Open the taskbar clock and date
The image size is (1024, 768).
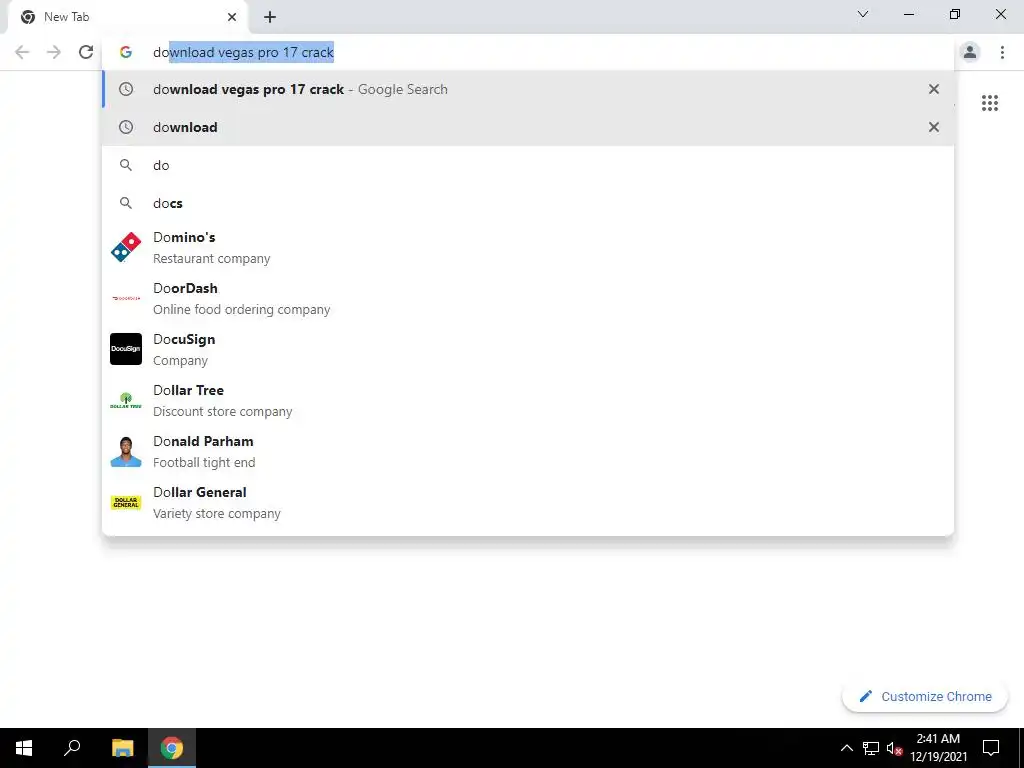point(938,748)
